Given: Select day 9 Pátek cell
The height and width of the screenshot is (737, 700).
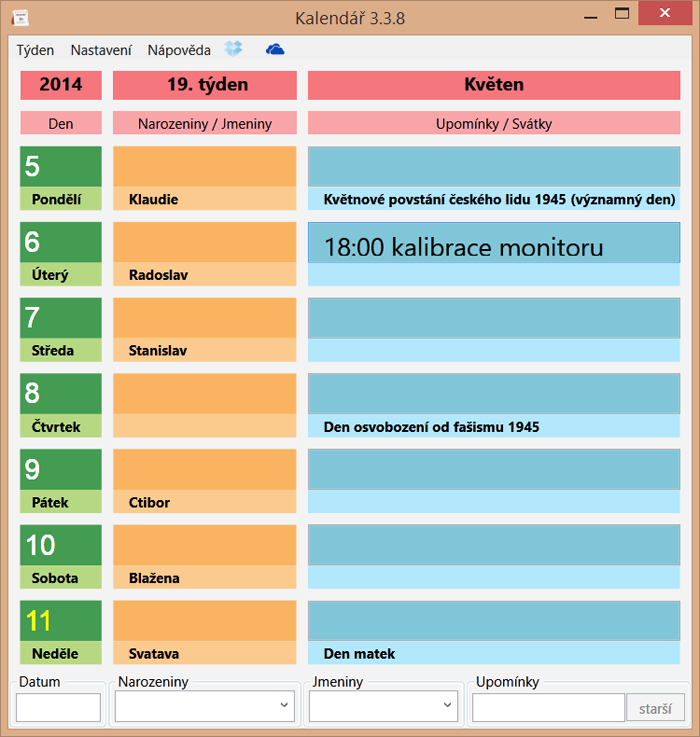Looking at the screenshot, I should pyautogui.click(x=61, y=481).
